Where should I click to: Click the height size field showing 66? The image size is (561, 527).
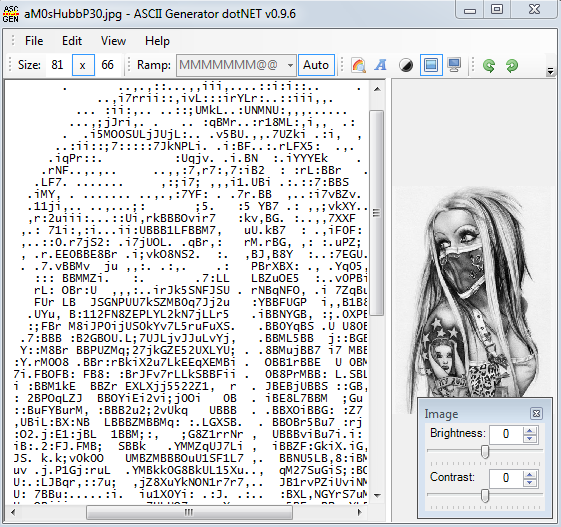108,65
